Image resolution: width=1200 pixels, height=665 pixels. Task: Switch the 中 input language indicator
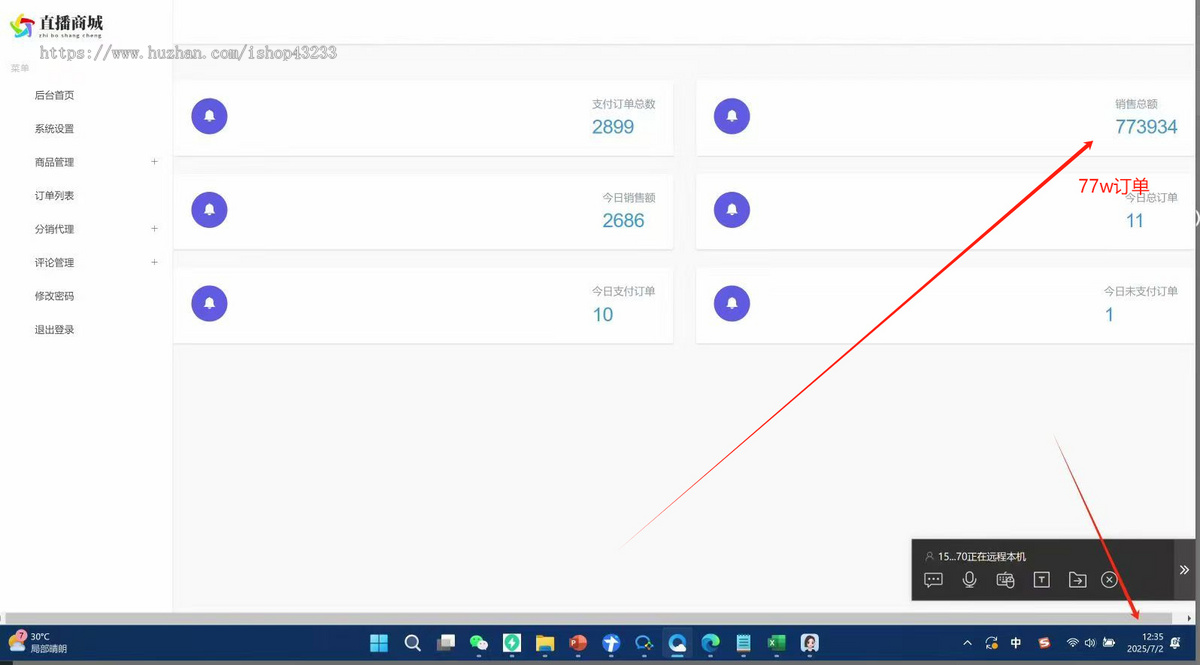tap(1016, 643)
